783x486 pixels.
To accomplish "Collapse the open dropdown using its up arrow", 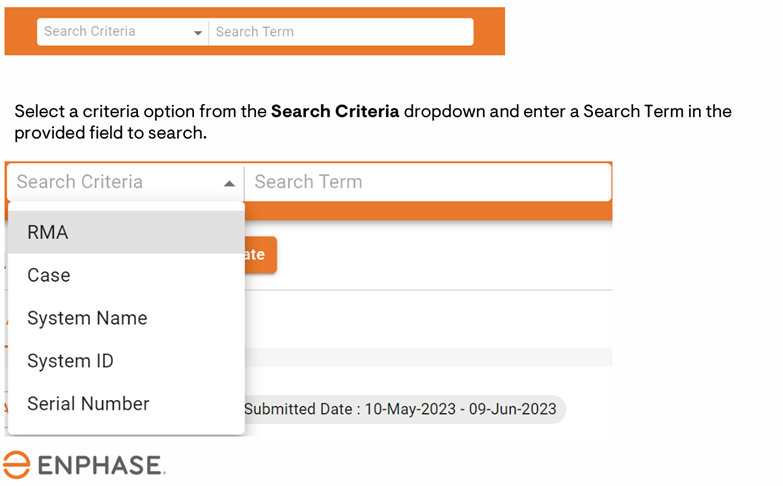I will click(229, 183).
